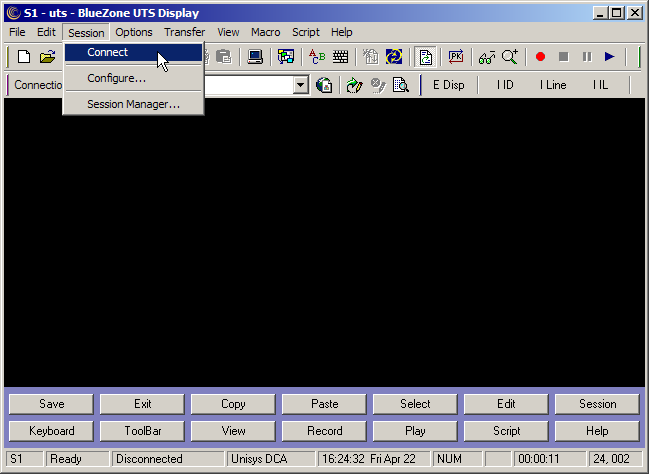
Task: Click the computer display toolbar icon
Action: 255,57
